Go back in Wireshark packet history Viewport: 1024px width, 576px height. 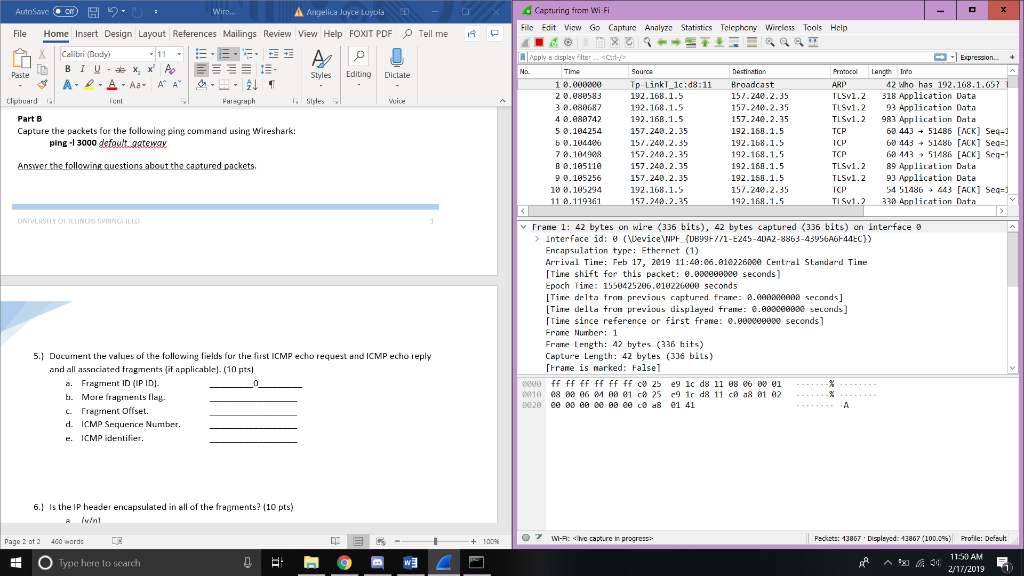662,42
